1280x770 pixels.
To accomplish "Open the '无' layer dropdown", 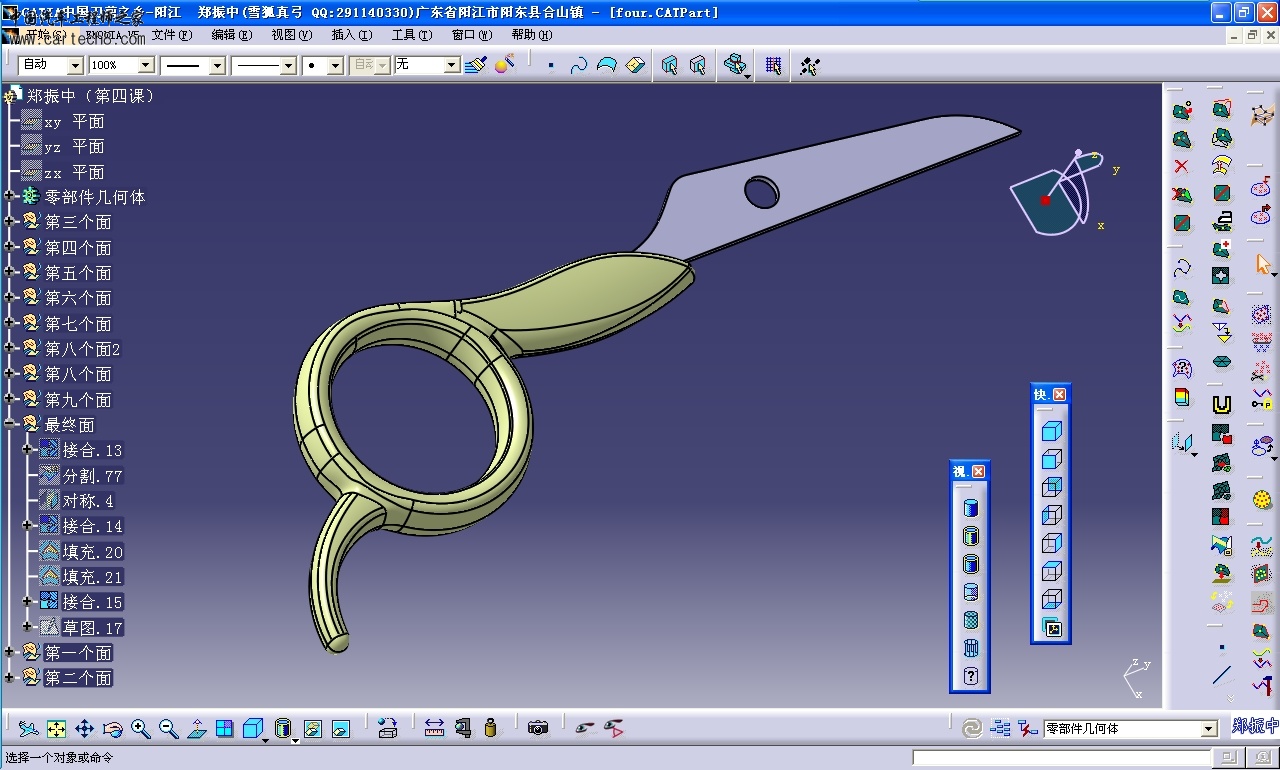I will point(452,65).
